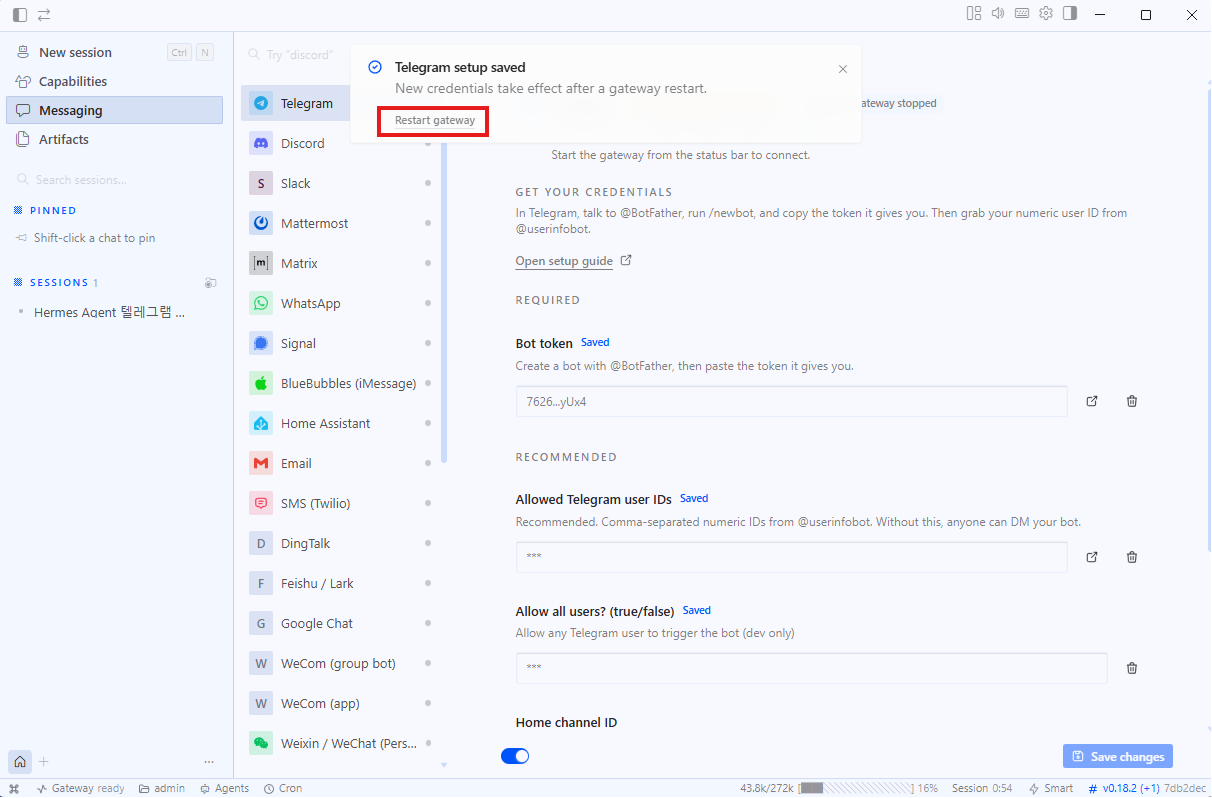Click the swap arrows icon in title bar
The width and height of the screenshot is (1212, 798).
[44, 15]
